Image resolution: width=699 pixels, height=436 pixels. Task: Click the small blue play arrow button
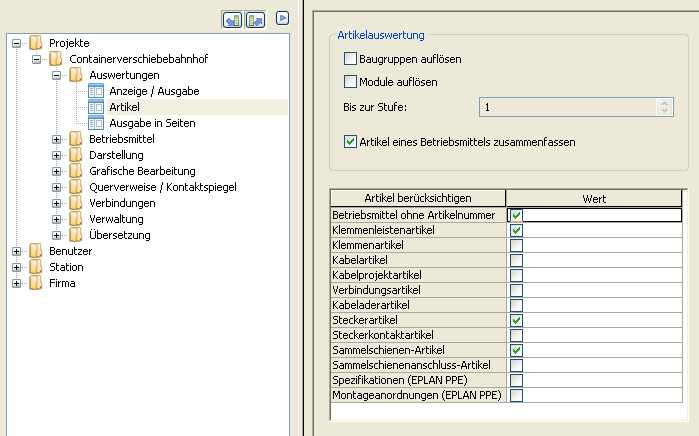283,18
